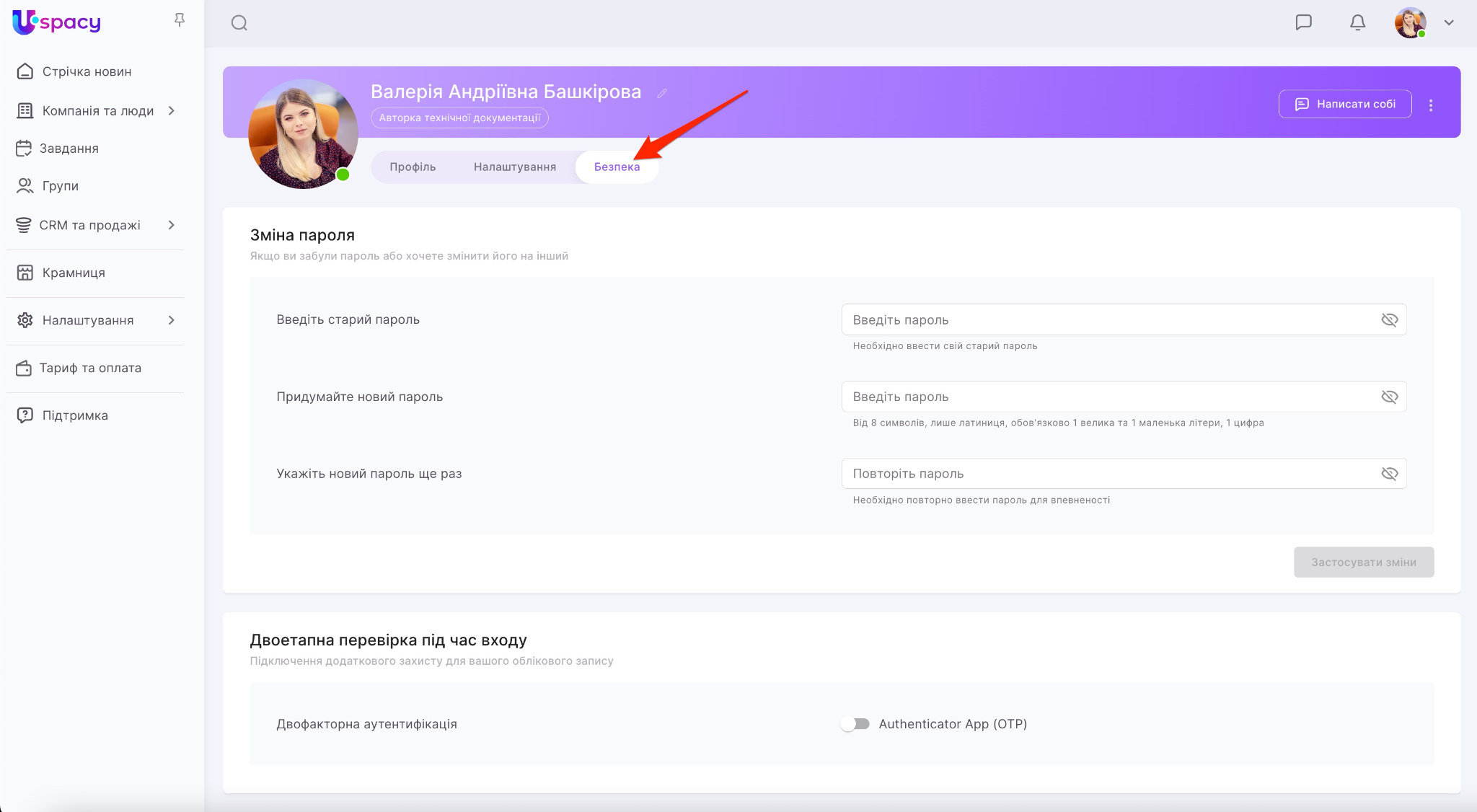
Task: Reveal new password via eye icon
Action: pos(1389,397)
